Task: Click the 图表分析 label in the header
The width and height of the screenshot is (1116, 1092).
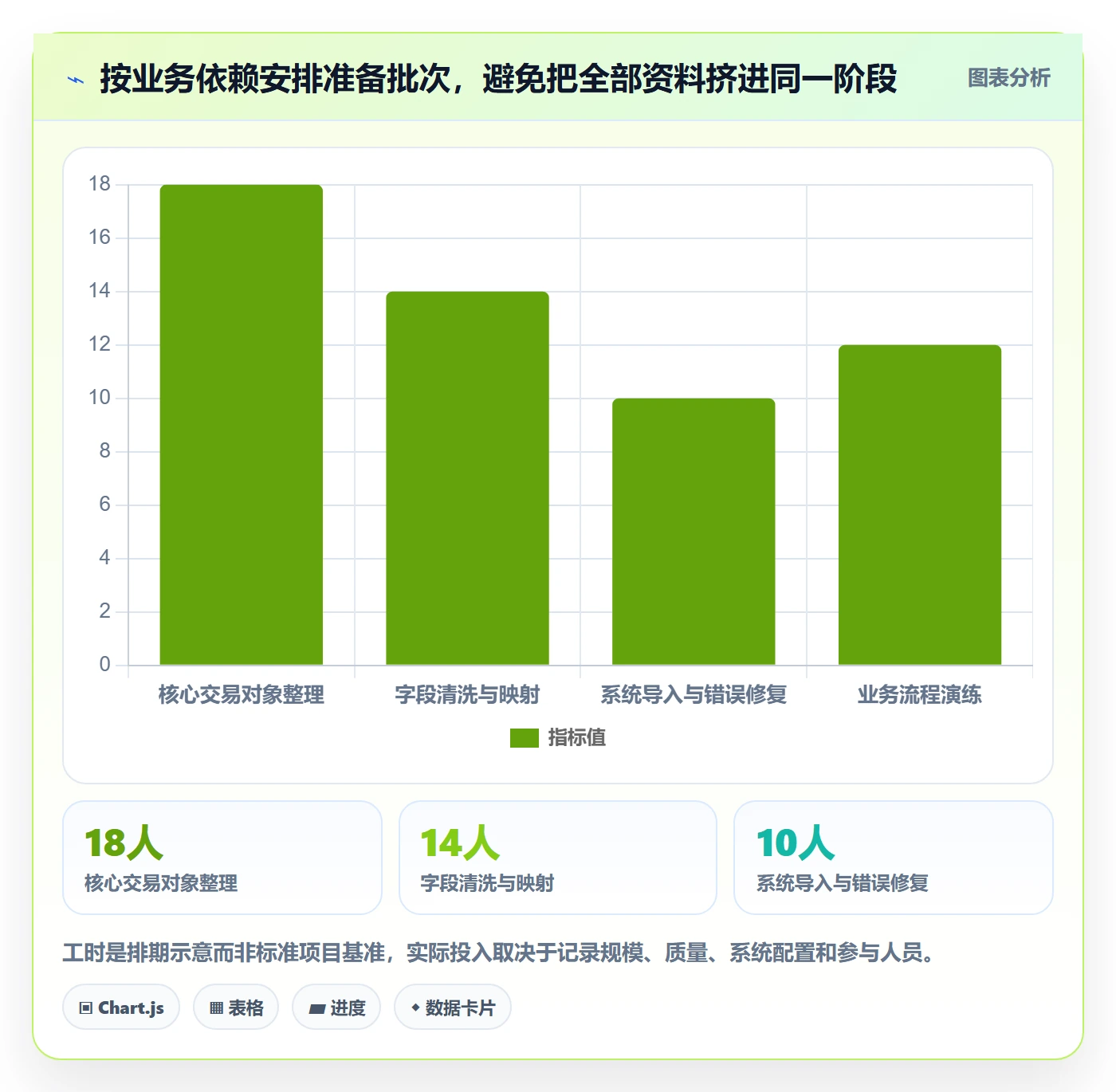Action: pos(1008,78)
